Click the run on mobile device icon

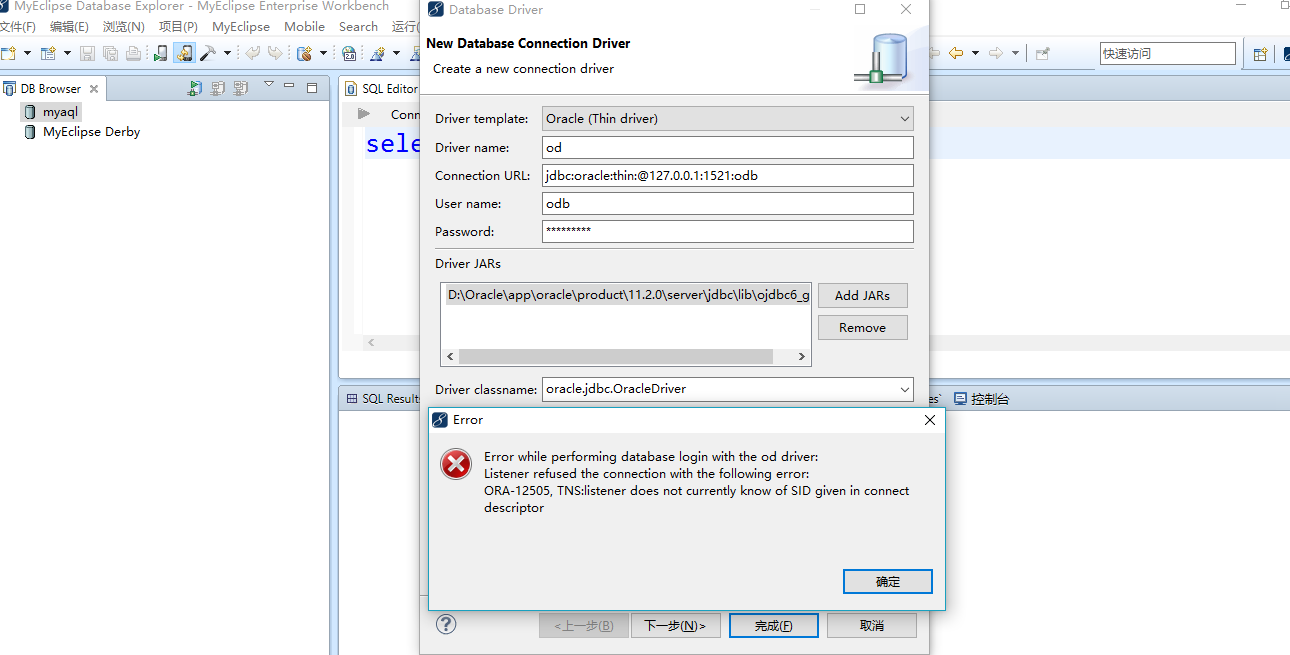160,53
